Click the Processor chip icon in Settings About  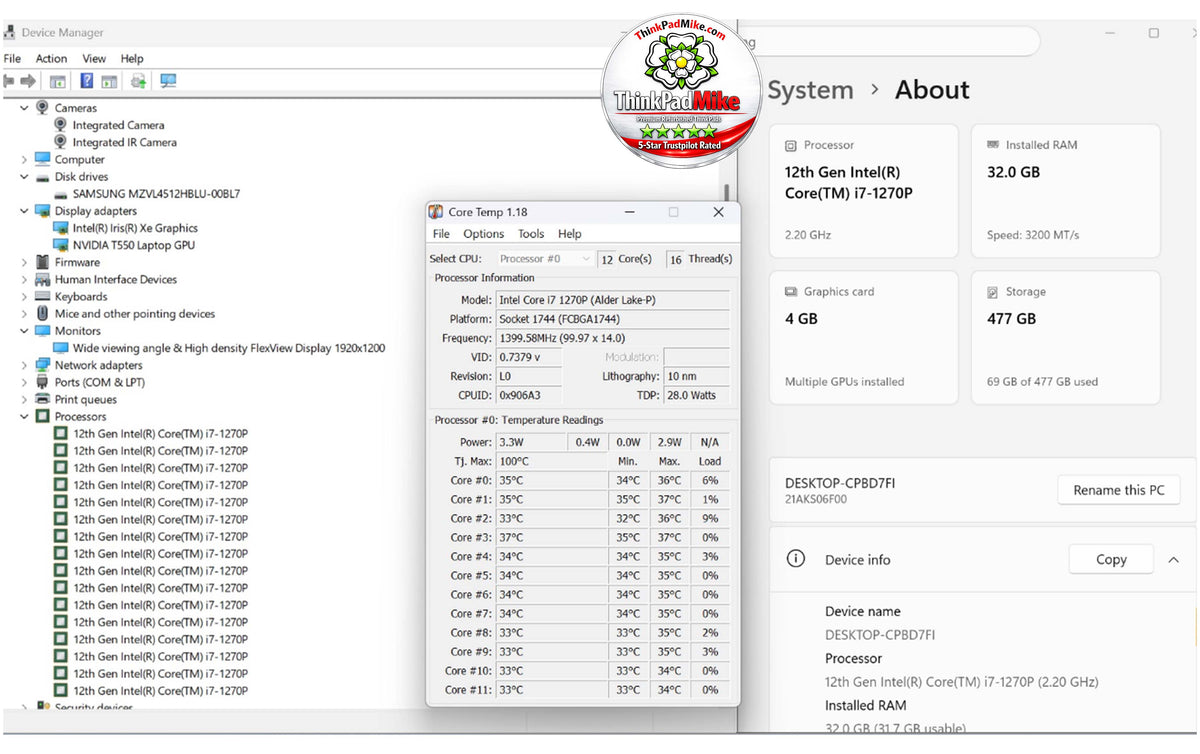[791, 145]
